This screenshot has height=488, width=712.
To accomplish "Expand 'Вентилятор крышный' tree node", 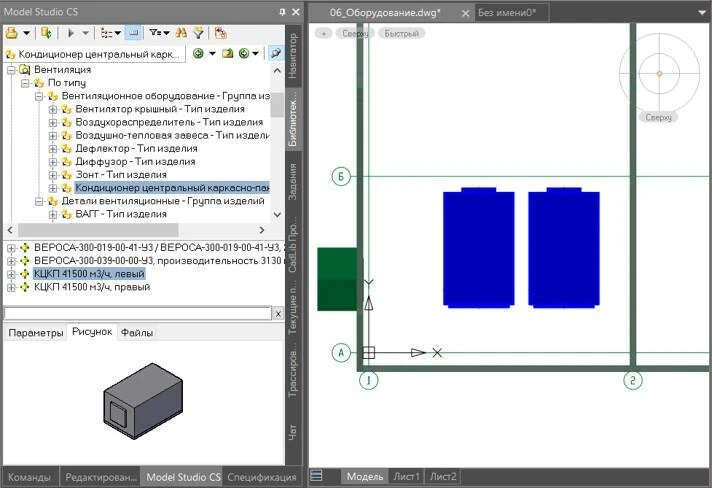I will coord(53,109).
